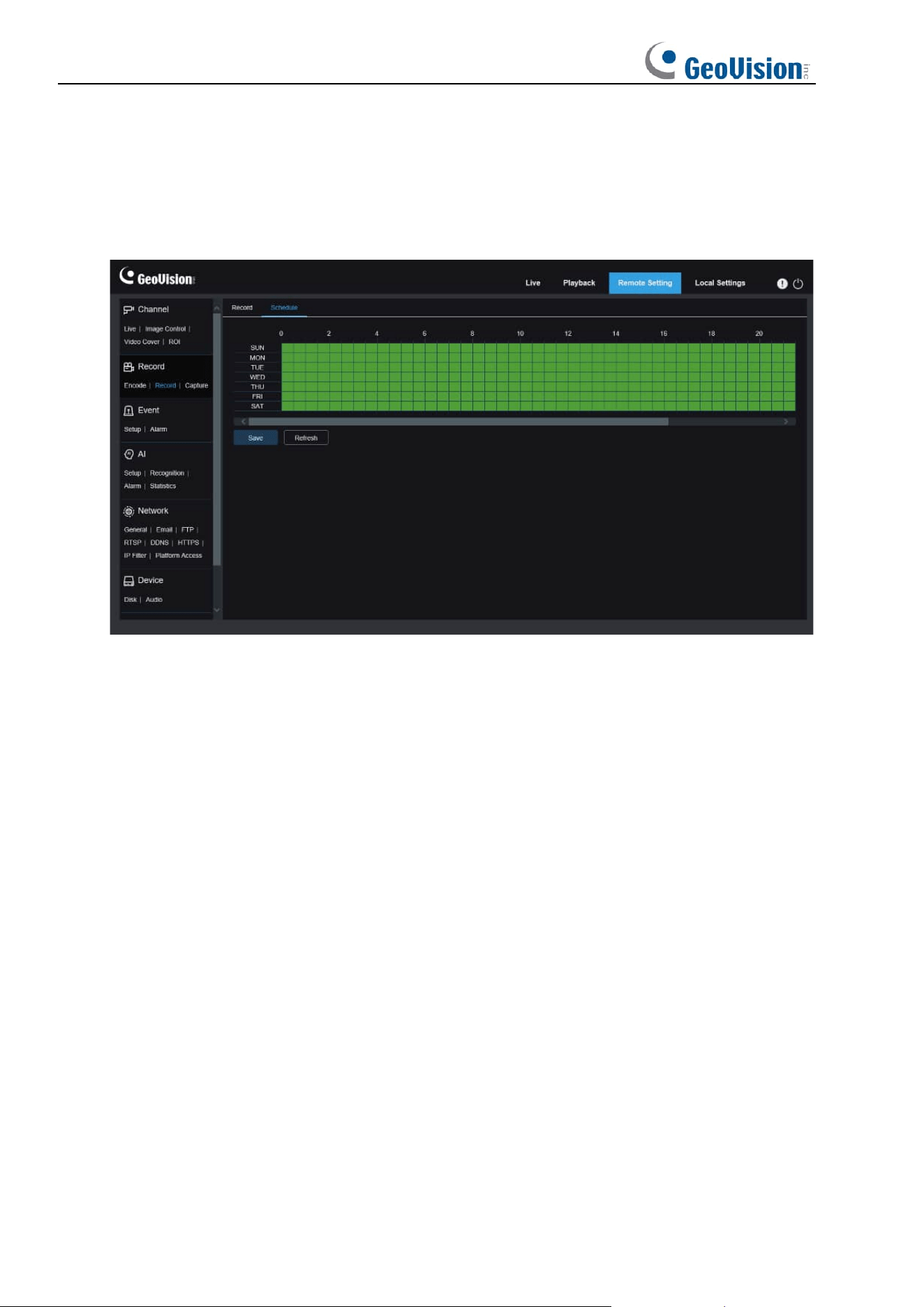Click the Event alarm icon
924x1307 pixels.
pyautogui.click(x=128, y=411)
